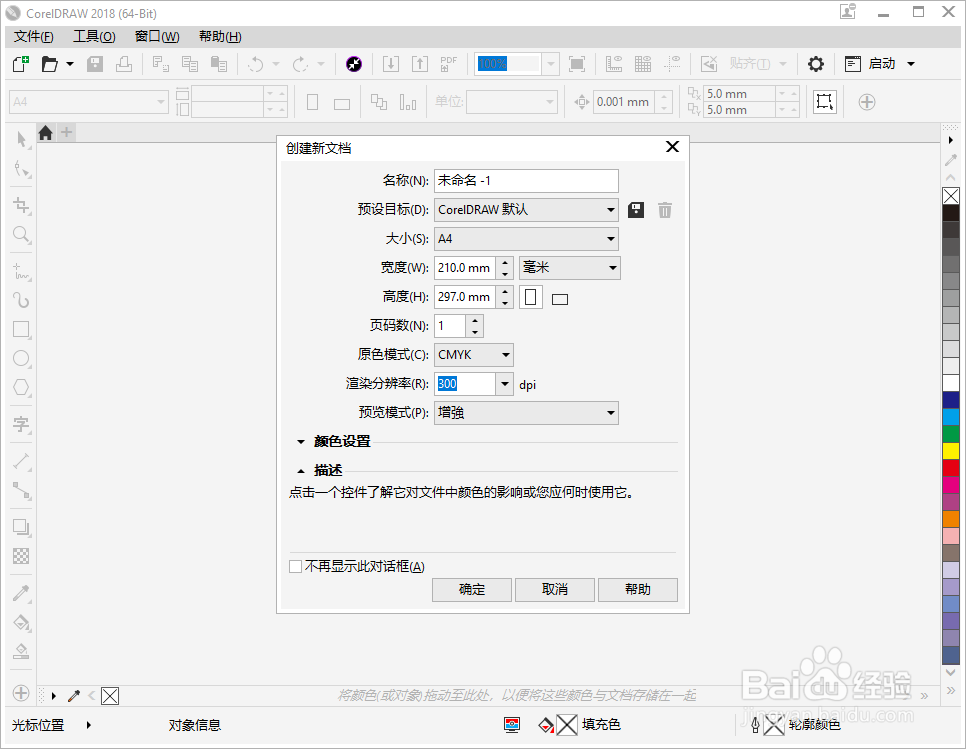Screen dimensions: 966x749
Task: Click the zoom level 100% box
Action: [508, 63]
